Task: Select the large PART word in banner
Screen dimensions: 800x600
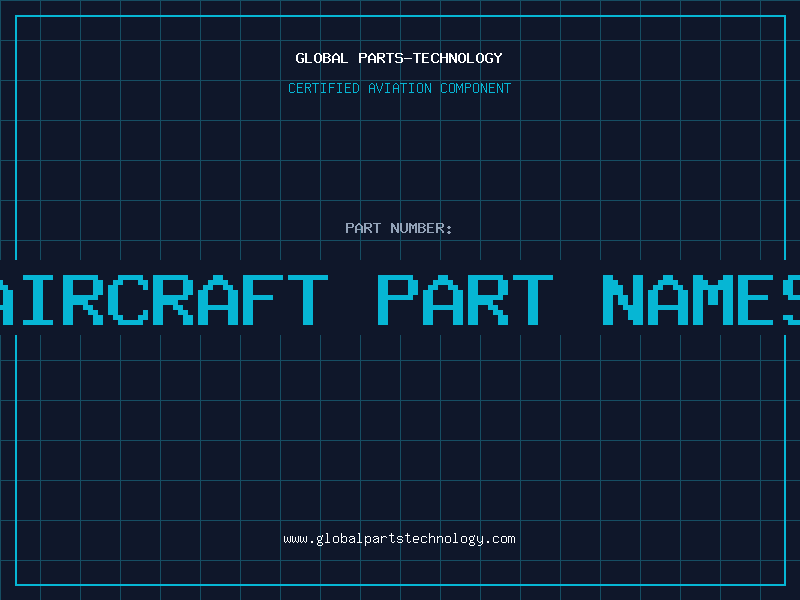Action: point(466,300)
